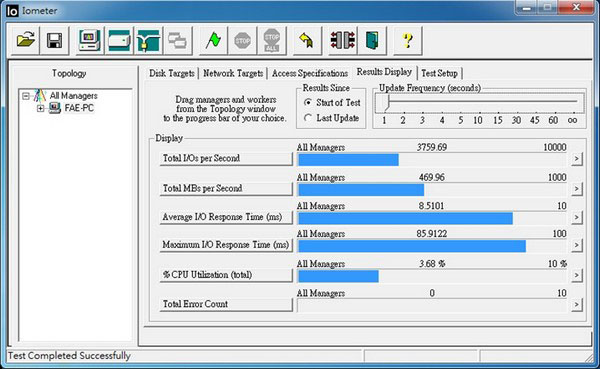The image size is (600, 369).
Task: Click Total MBs per Second button
Action: click(x=226, y=189)
